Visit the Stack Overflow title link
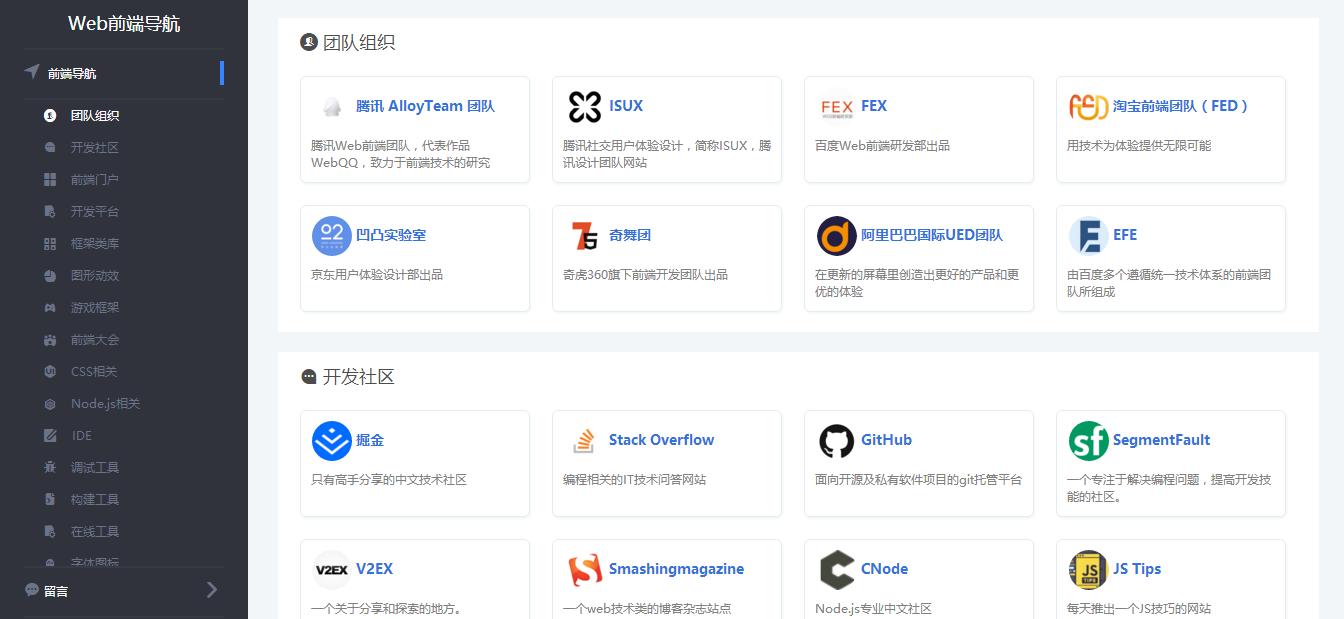Image resolution: width=1344 pixels, height=619 pixels. pos(662,440)
